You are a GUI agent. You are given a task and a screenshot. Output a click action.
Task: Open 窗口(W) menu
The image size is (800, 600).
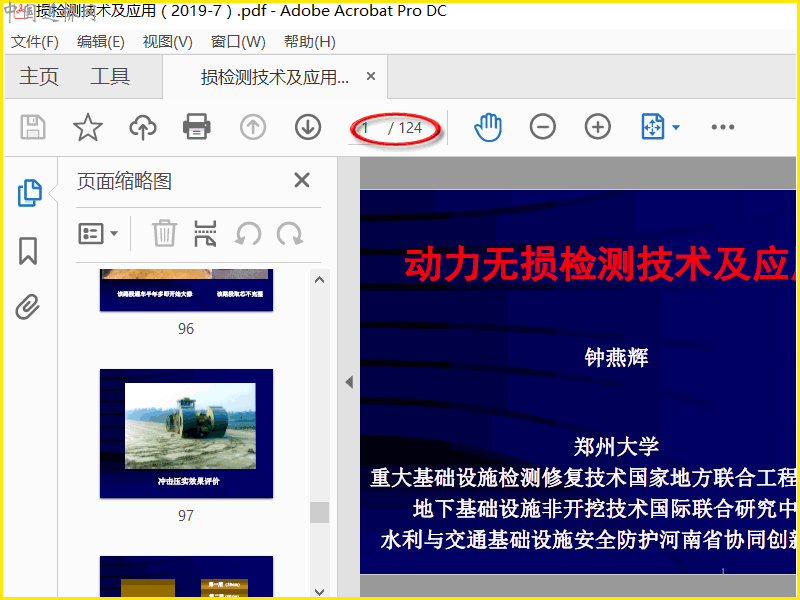(238, 42)
